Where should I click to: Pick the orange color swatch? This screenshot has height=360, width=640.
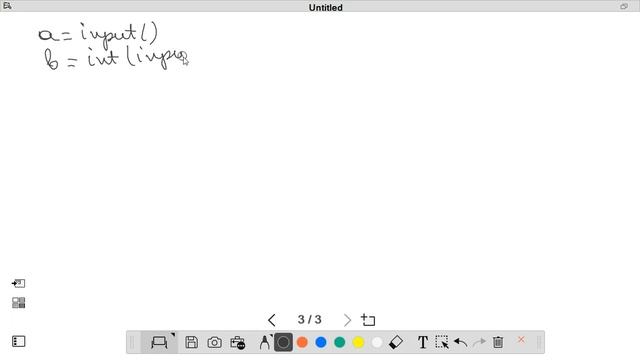click(302, 342)
